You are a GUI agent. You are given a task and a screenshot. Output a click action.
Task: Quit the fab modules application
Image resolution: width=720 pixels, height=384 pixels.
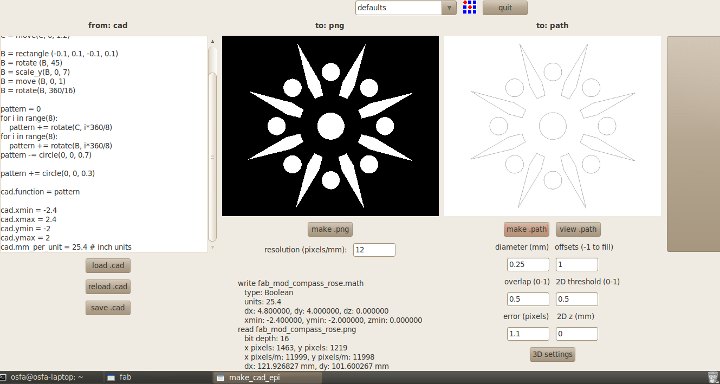(505, 7)
